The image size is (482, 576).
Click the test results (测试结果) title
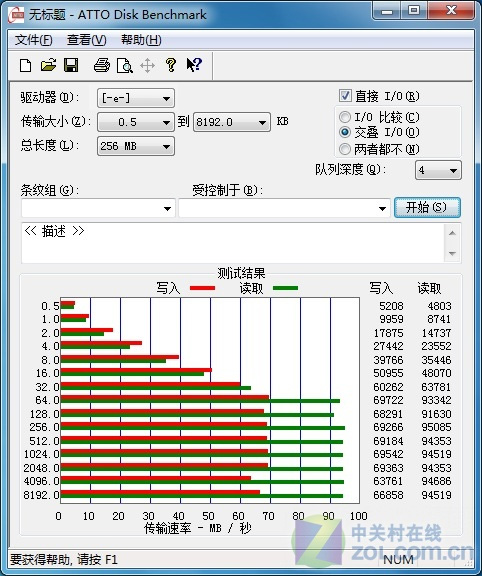pyautogui.click(x=241, y=273)
